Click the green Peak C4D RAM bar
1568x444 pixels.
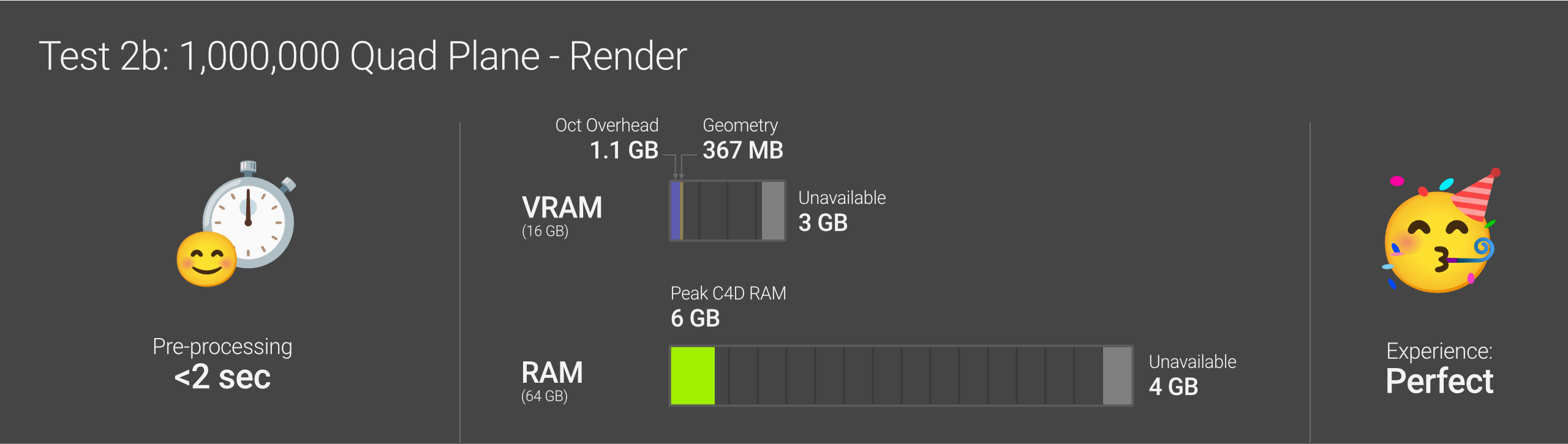693,375
